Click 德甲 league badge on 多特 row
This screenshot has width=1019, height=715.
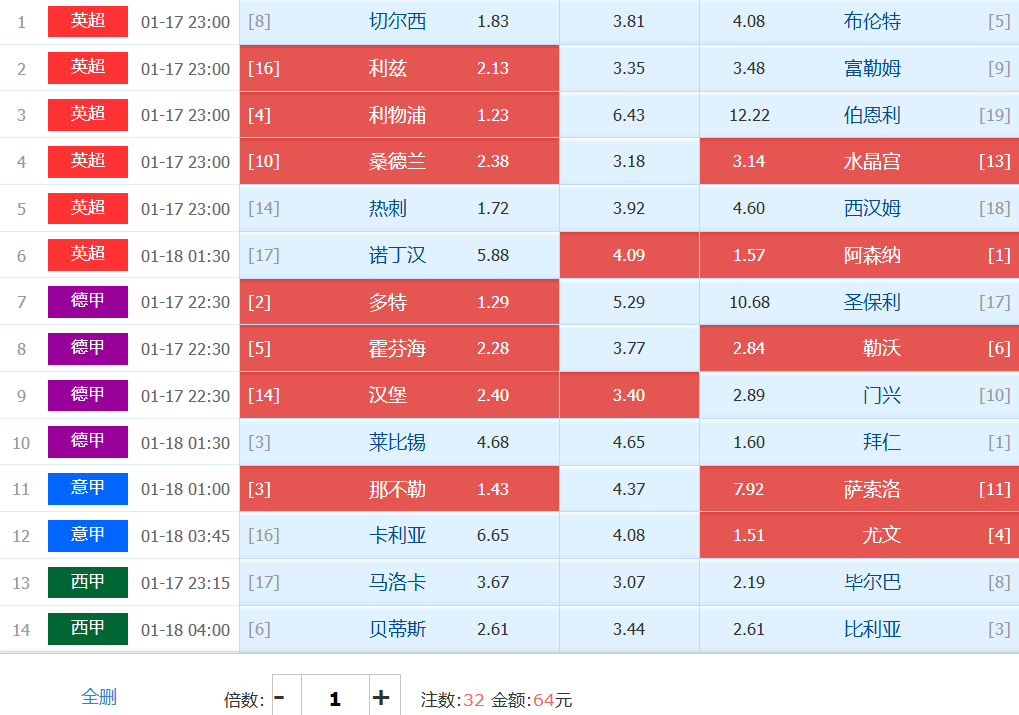[88, 301]
